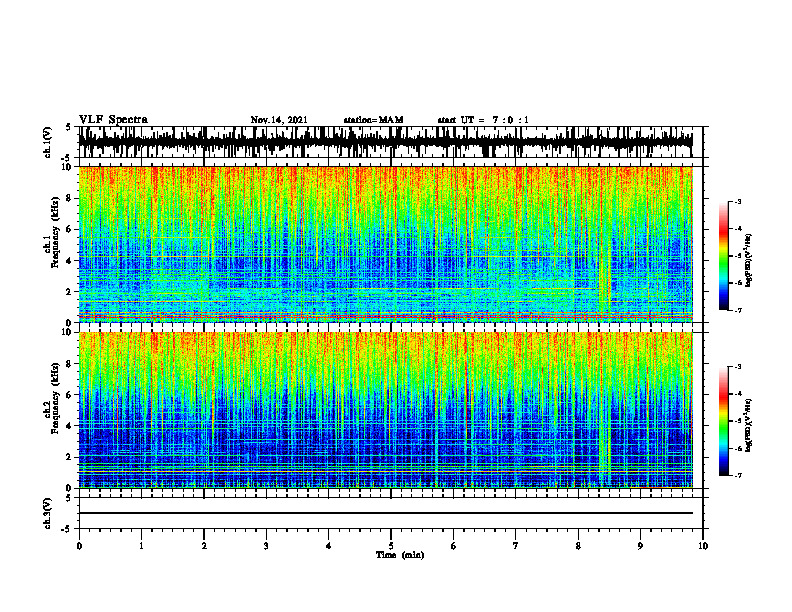Click the 'ch.3(V)' waveform axis label
The width and height of the screenshot is (792, 612).
48,513
